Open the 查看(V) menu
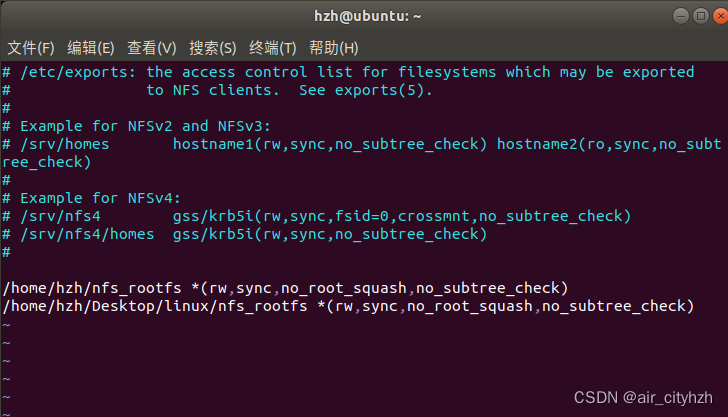 152,48
